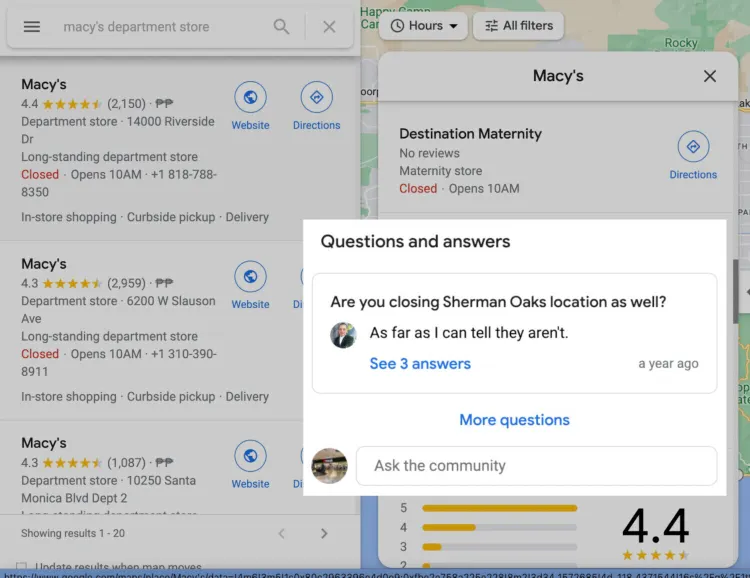This screenshot has width=750, height=578.
Task: Click the Destination Maternity listing name
Action: (x=471, y=133)
